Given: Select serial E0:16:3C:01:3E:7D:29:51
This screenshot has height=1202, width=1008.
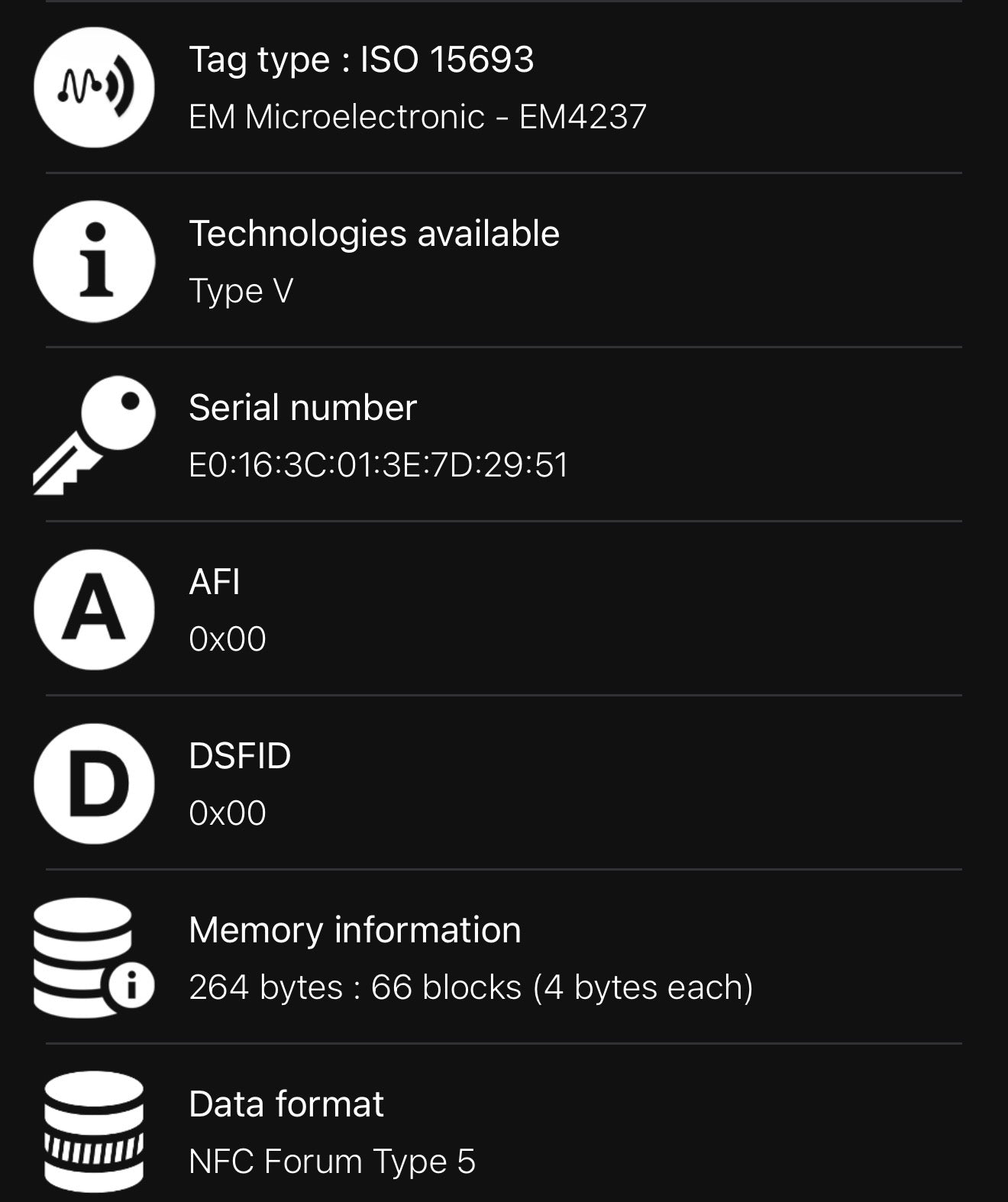Looking at the screenshot, I should click(x=379, y=465).
